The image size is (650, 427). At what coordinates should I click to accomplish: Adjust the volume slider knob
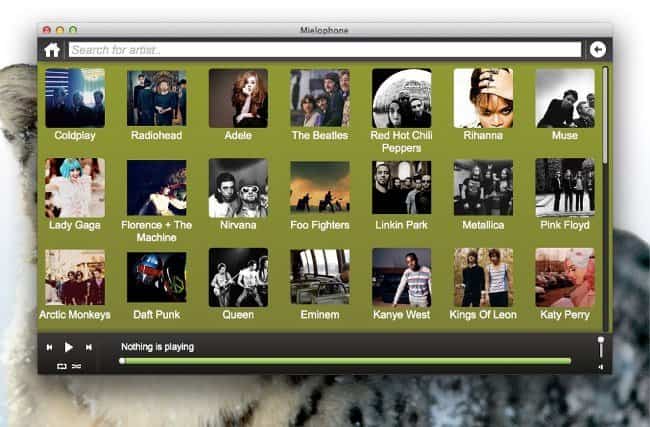[601, 340]
